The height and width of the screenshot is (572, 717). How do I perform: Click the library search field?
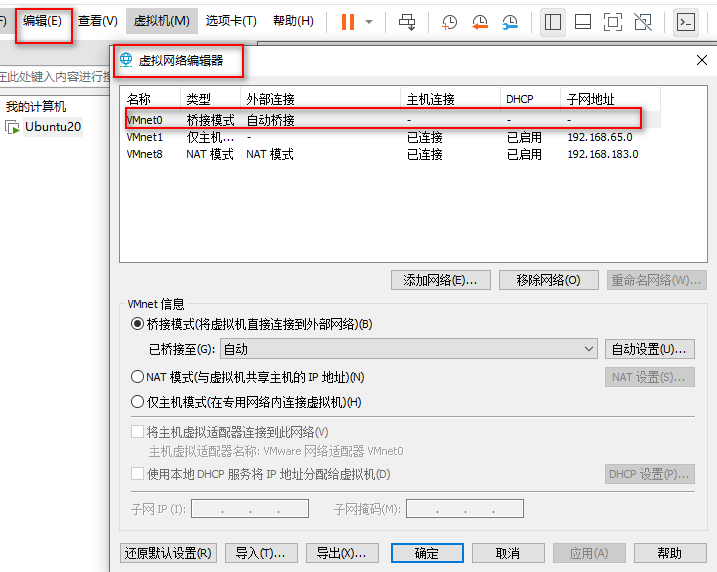[x=55, y=76]
